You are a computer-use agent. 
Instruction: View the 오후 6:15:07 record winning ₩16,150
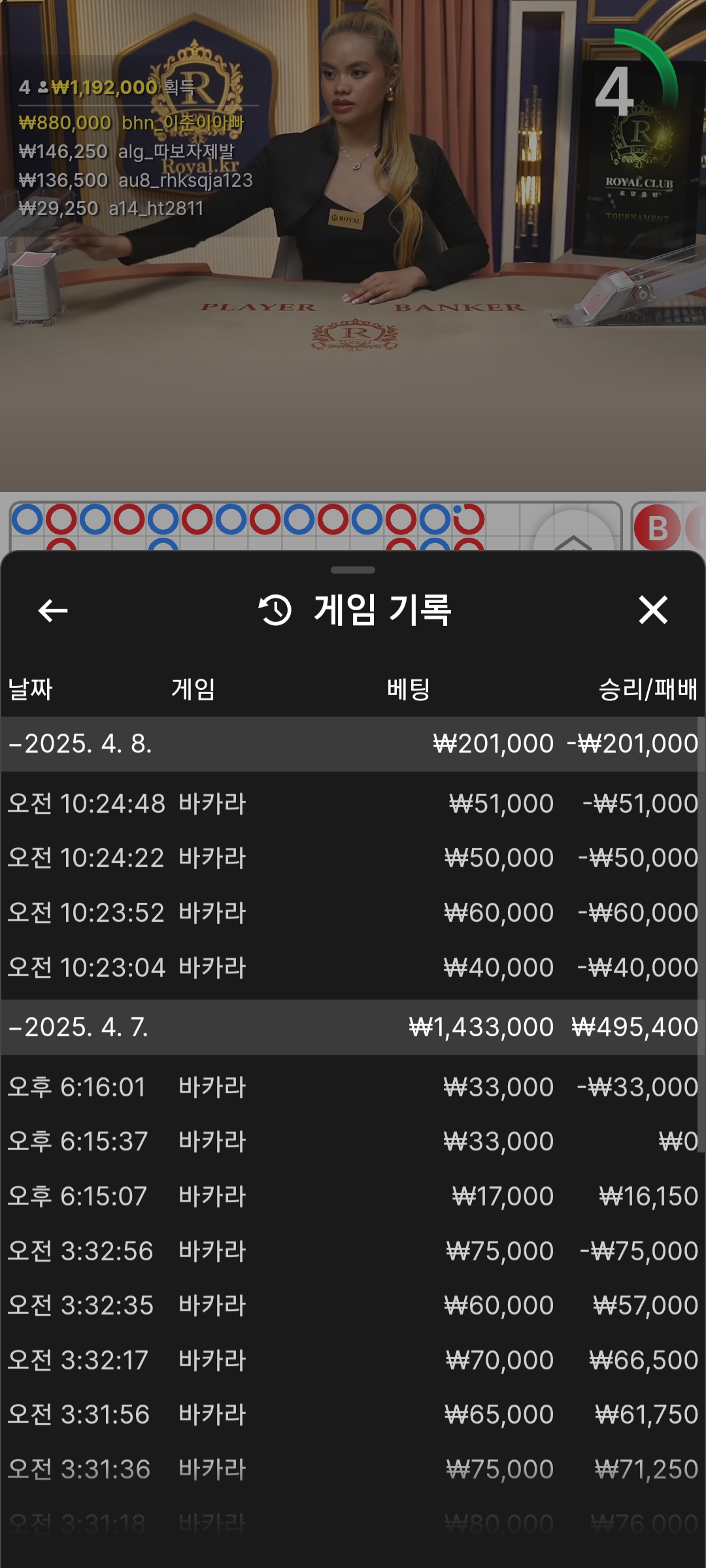353,1196
